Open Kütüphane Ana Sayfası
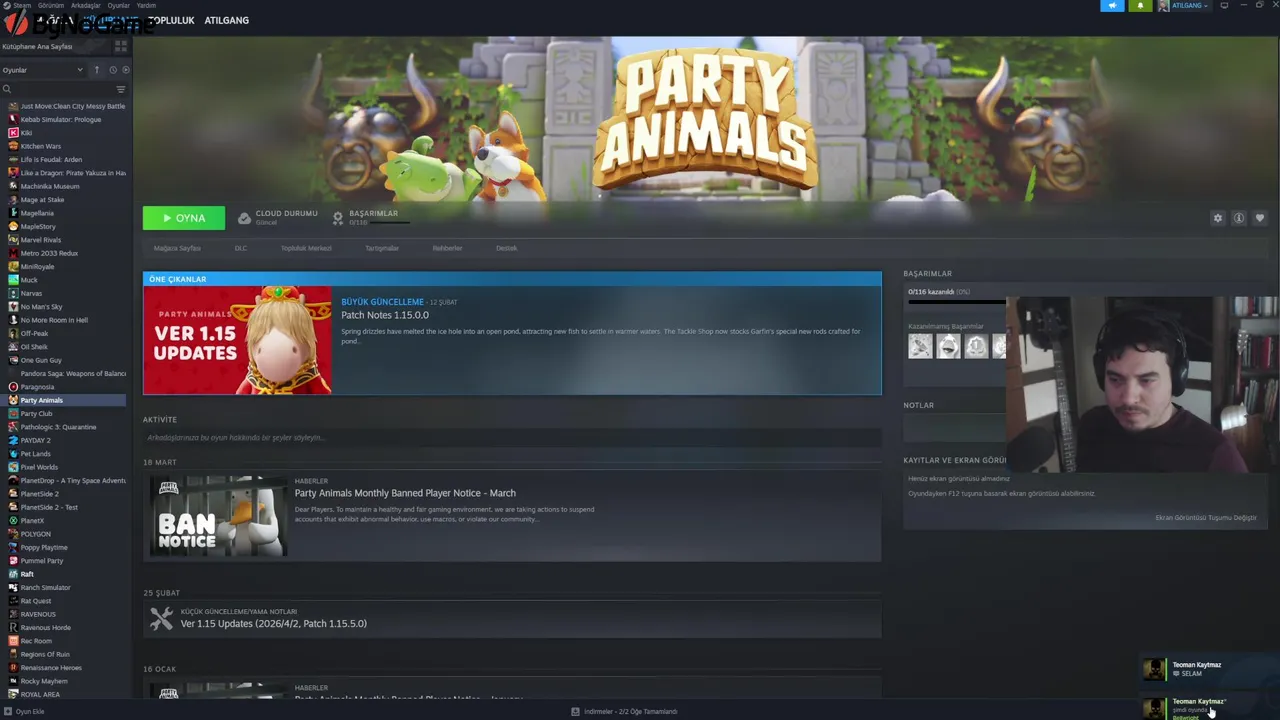The height and width of the screenshot is (720, 1280). point(37,46)
